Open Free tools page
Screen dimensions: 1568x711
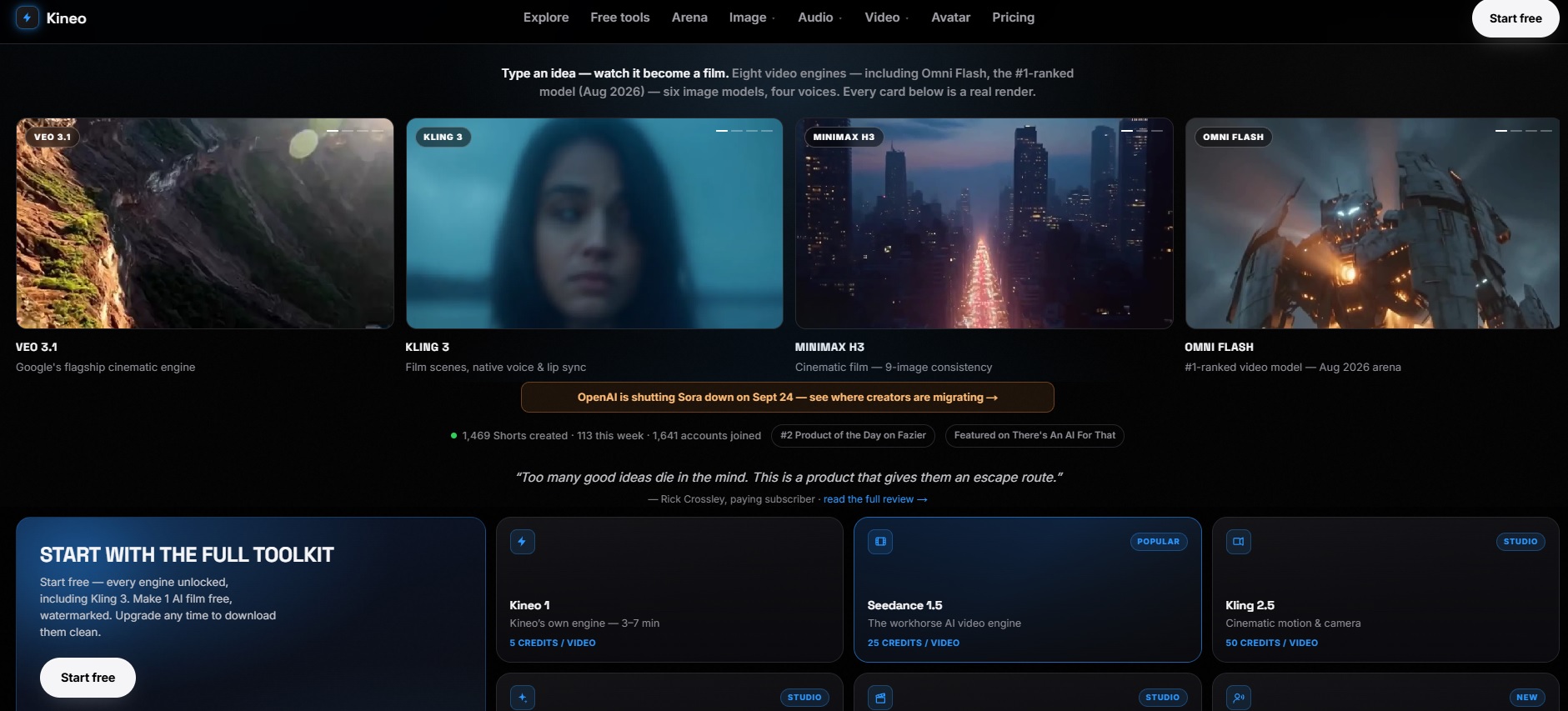(620, 18)
